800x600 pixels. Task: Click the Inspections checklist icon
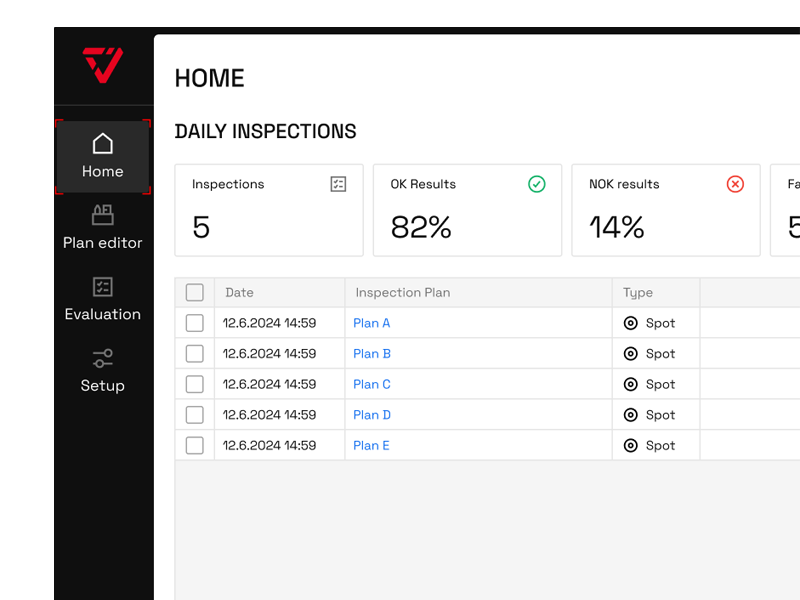(338, 184)
